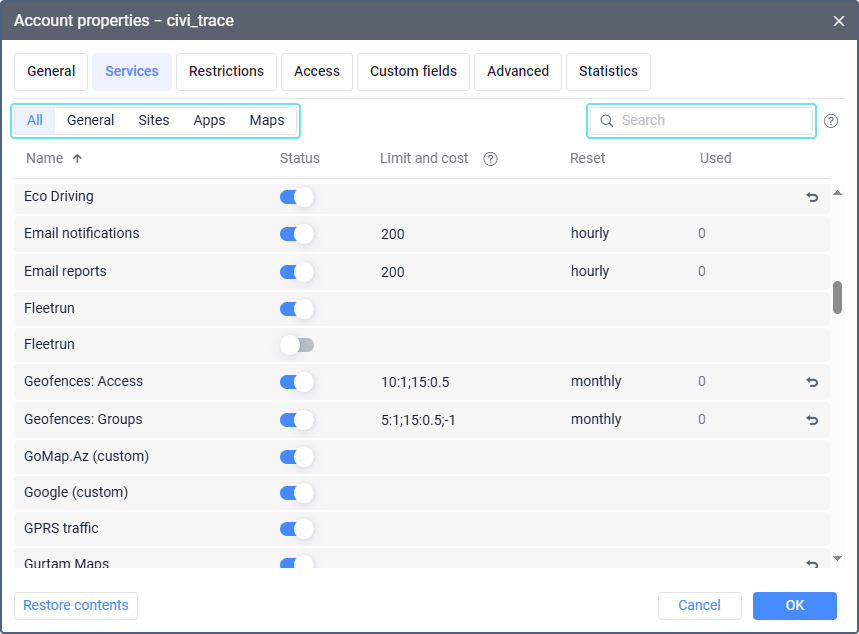Click the vertical scrollbar thumb in the services list

[837, 297]
